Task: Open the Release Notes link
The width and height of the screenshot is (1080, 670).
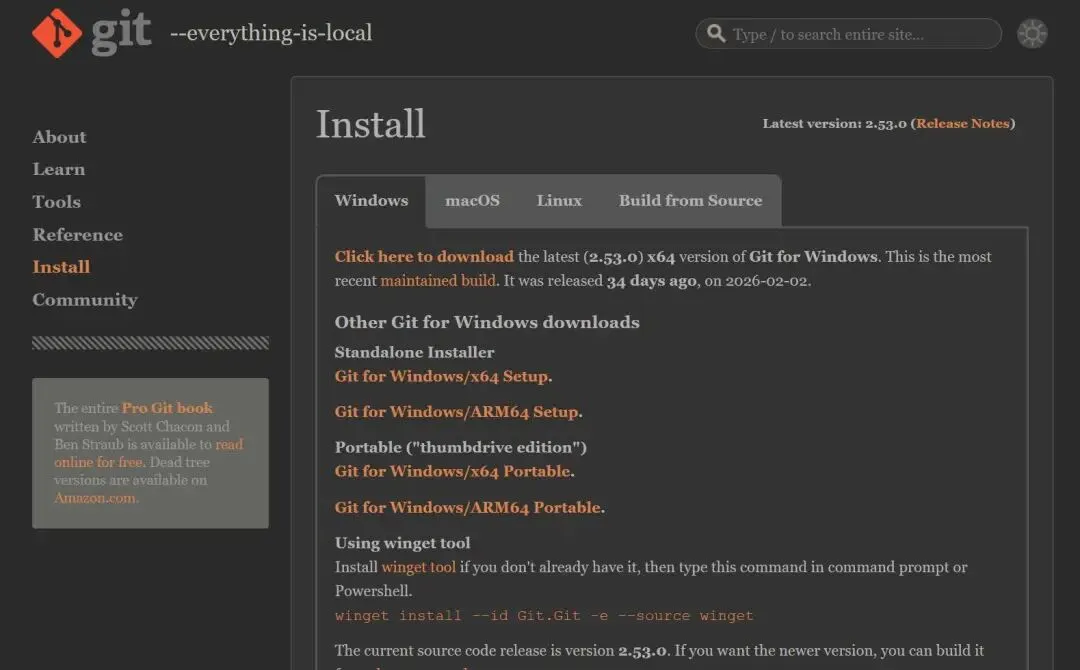Action: coord(962,124)
